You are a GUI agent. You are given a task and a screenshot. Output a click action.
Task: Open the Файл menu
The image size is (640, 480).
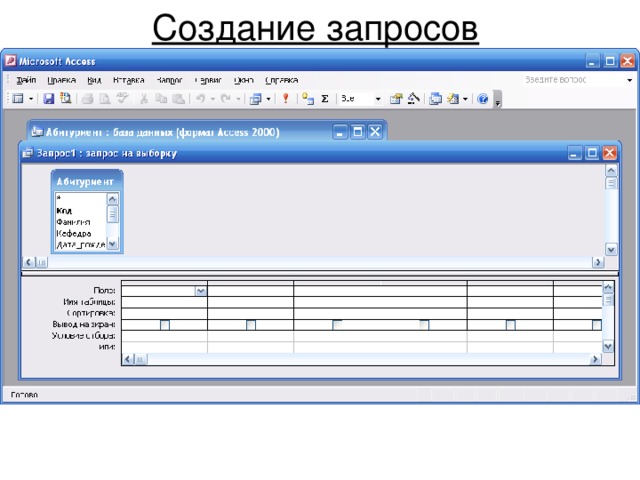tap(26, 80)
